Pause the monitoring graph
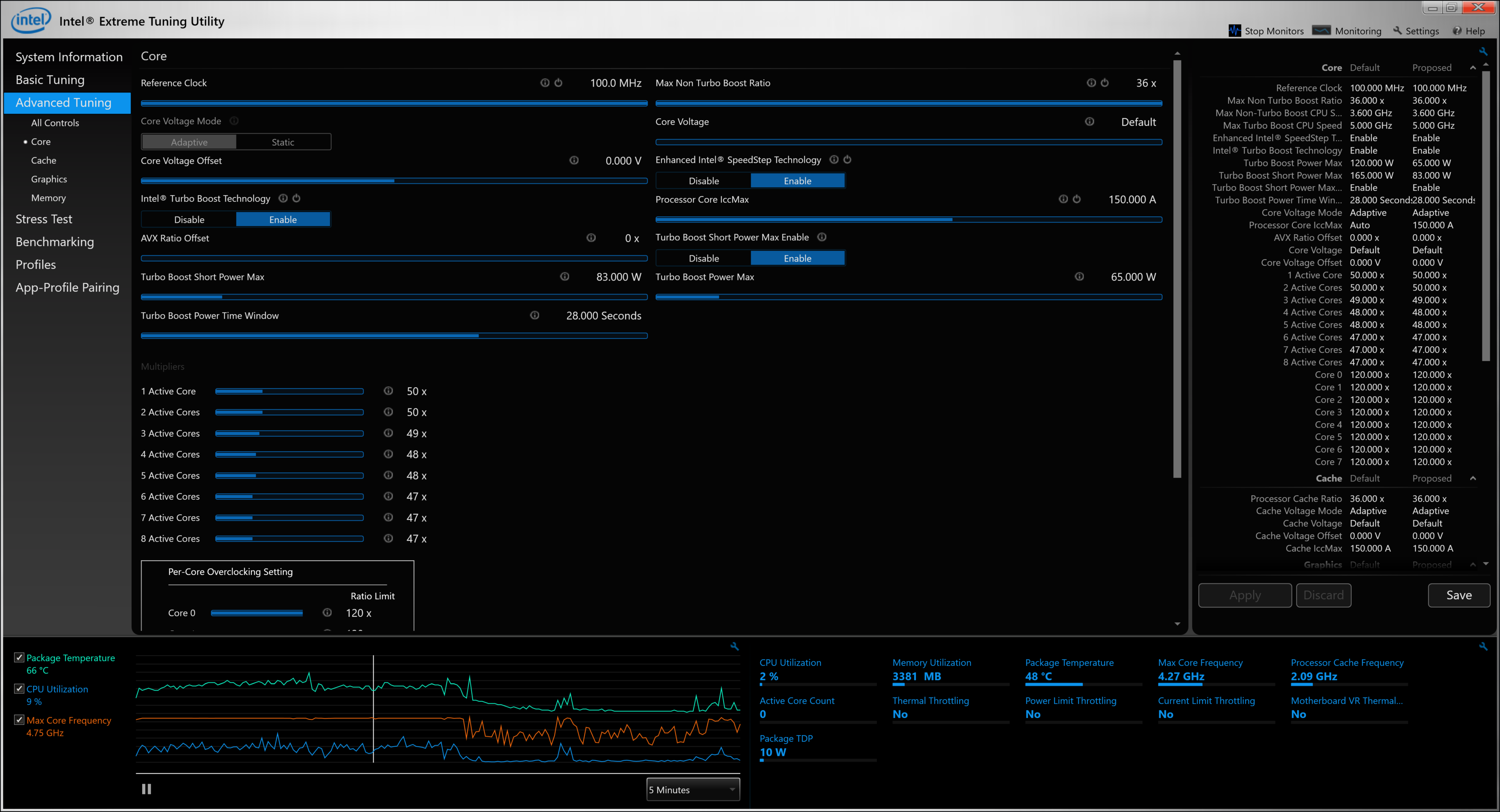 pyautogui.click(x=147, y=789)
